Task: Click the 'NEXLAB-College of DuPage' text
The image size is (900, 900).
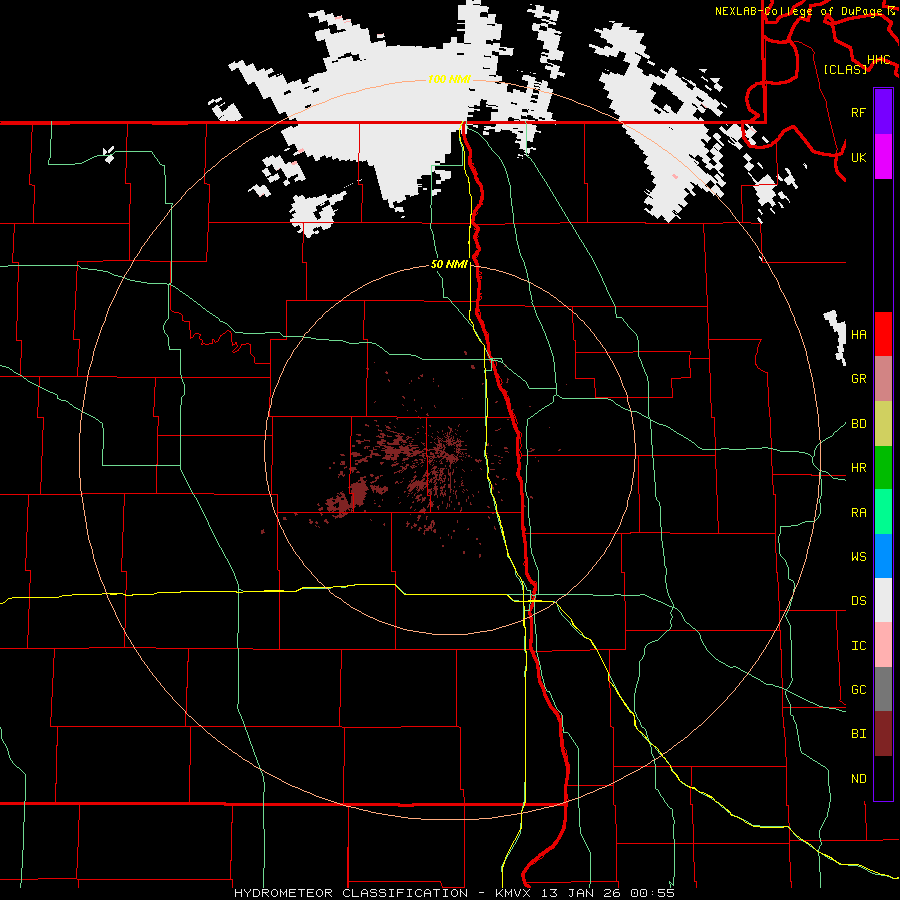Action: click(800, 11)
